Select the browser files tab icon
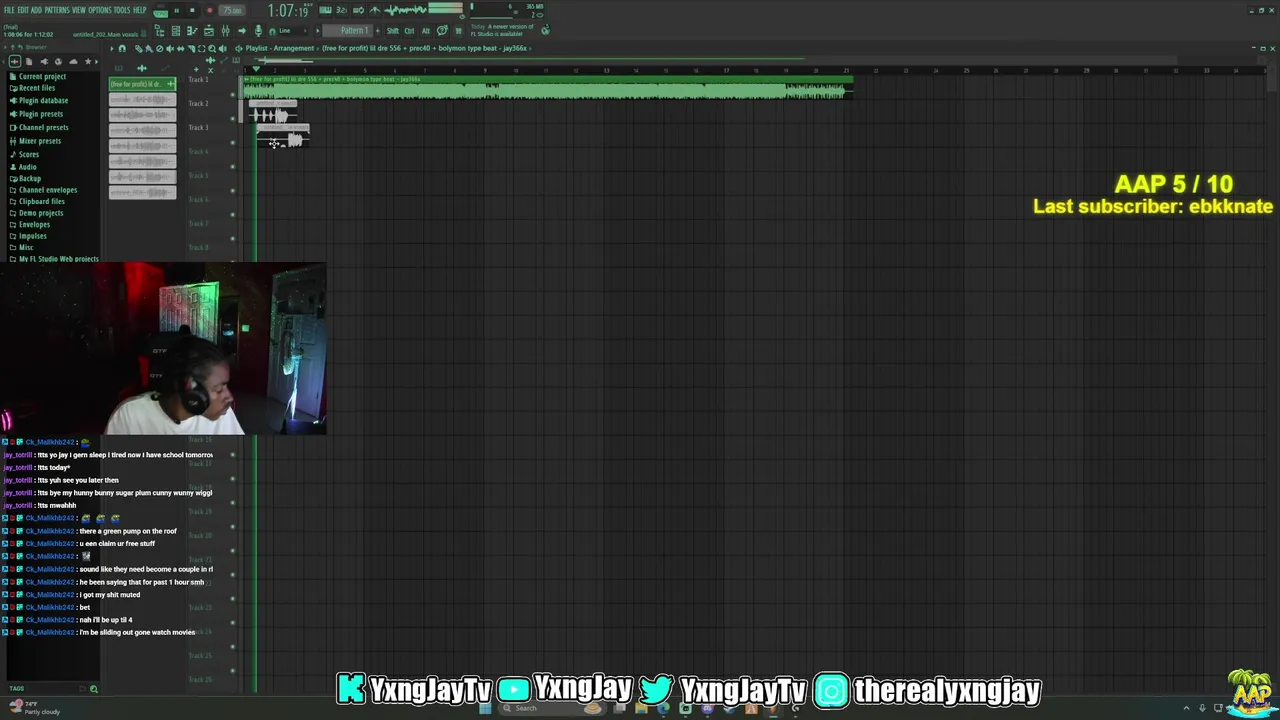 29,61
